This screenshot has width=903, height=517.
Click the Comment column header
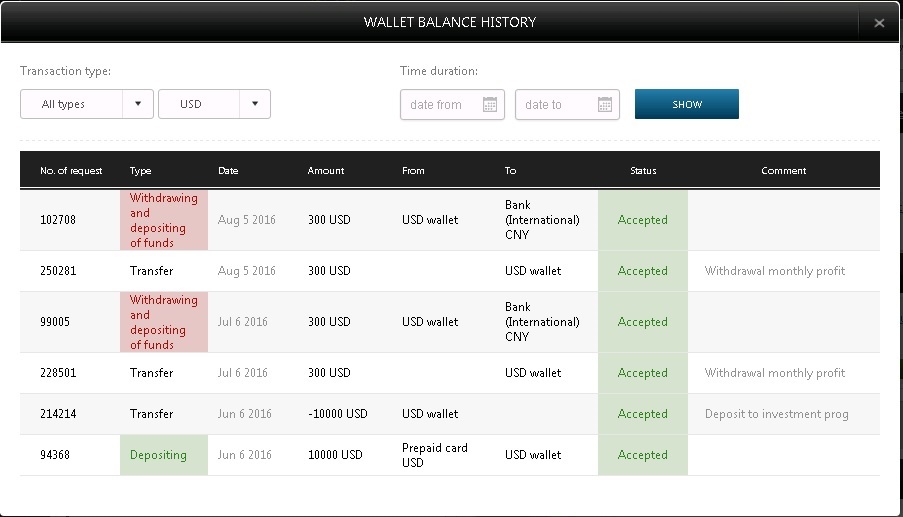(783, 171)
